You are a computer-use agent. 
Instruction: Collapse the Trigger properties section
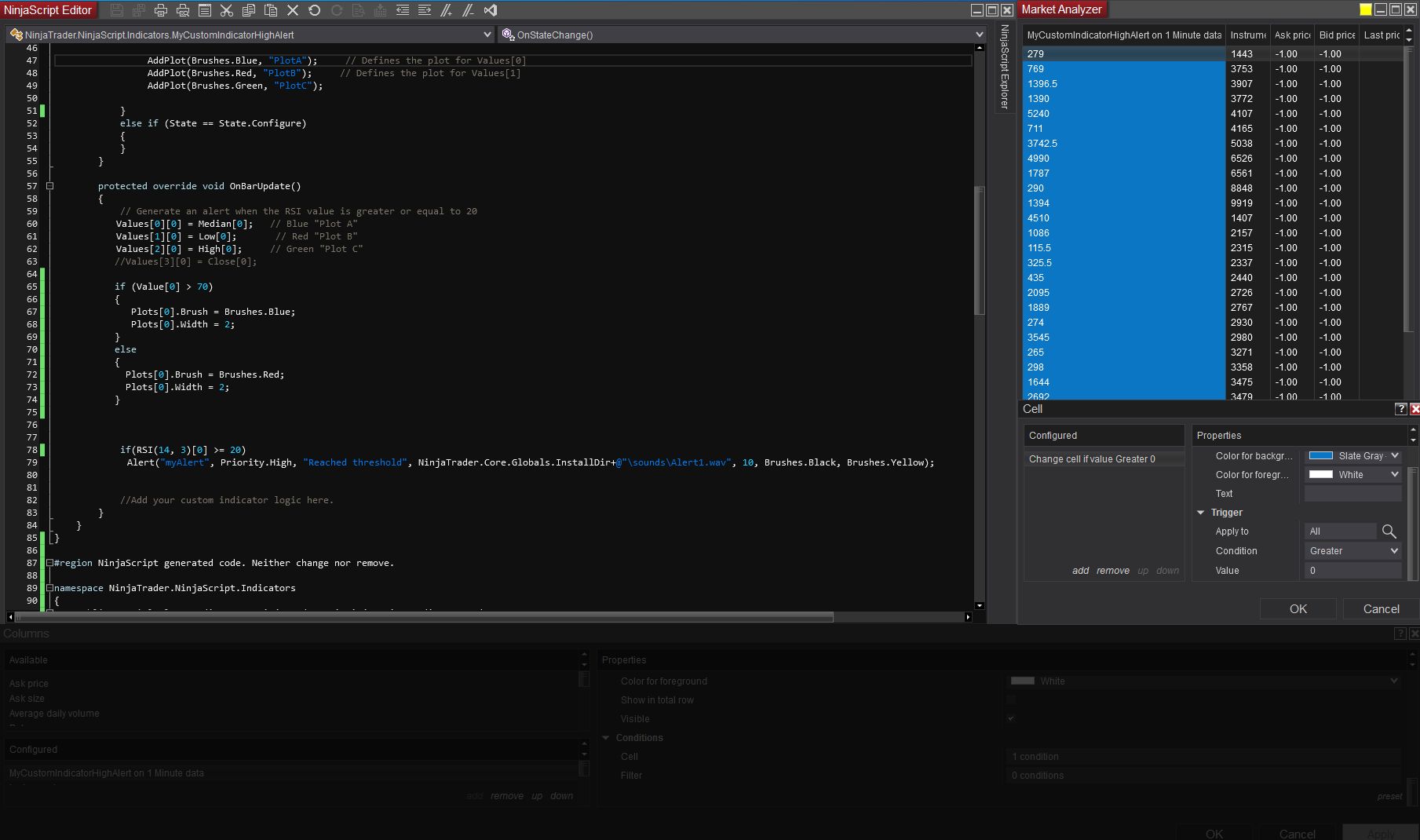(1200, 513)
